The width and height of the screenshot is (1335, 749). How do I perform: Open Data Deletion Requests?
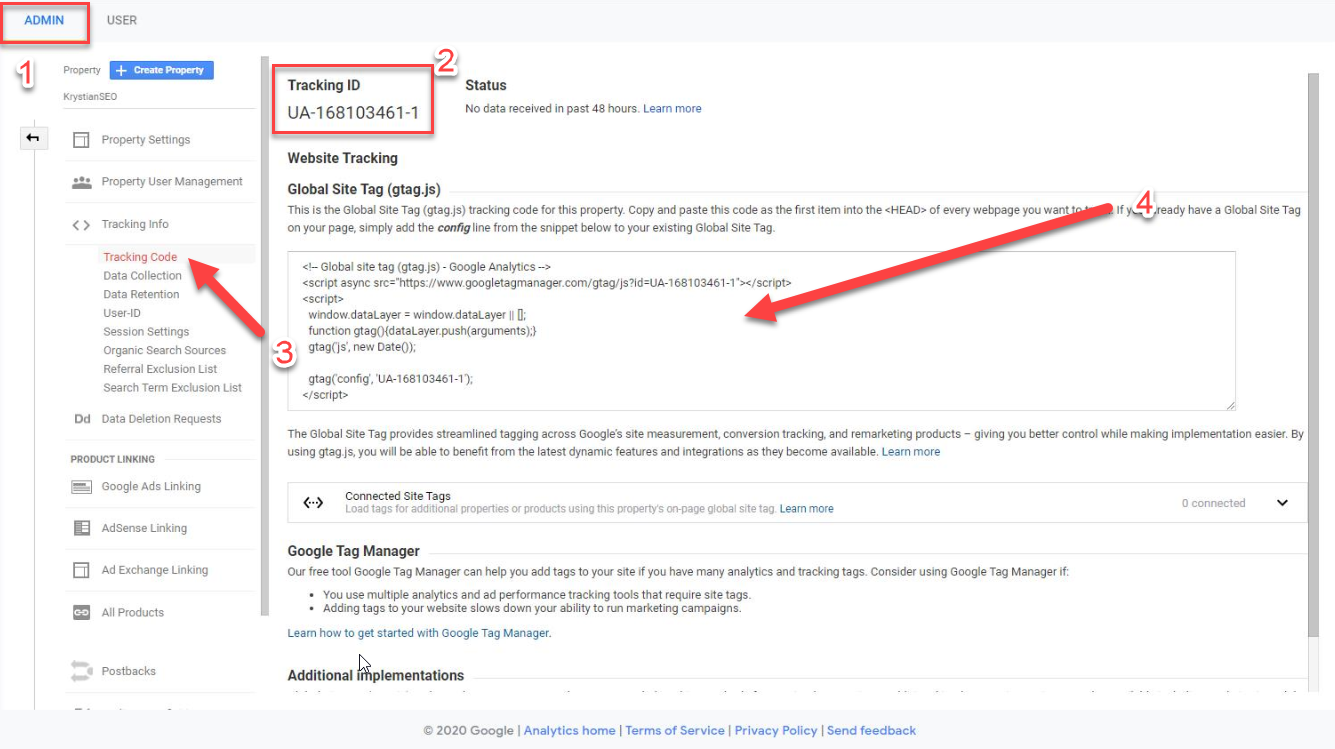click(161, 419)
